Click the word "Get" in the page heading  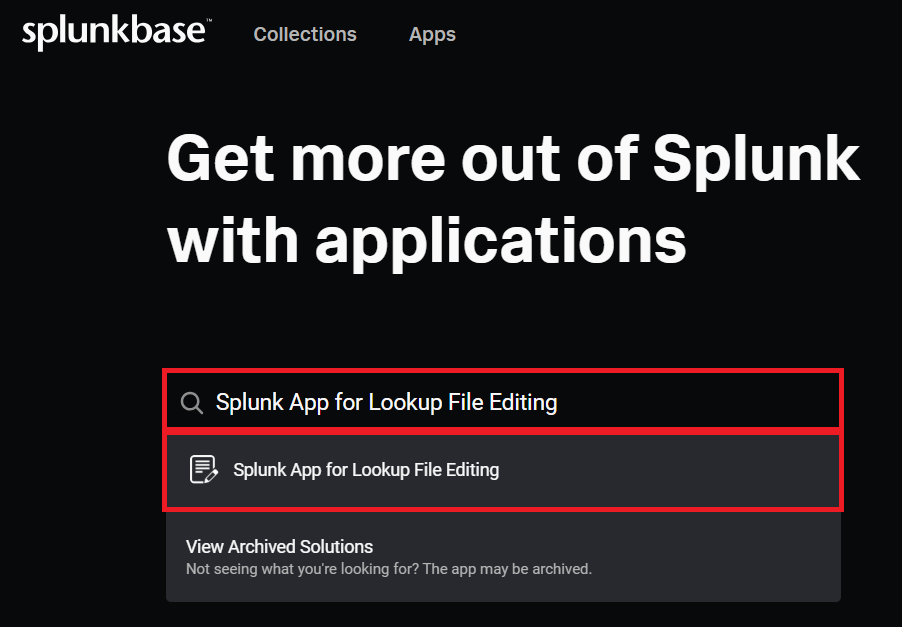(218, 157)
